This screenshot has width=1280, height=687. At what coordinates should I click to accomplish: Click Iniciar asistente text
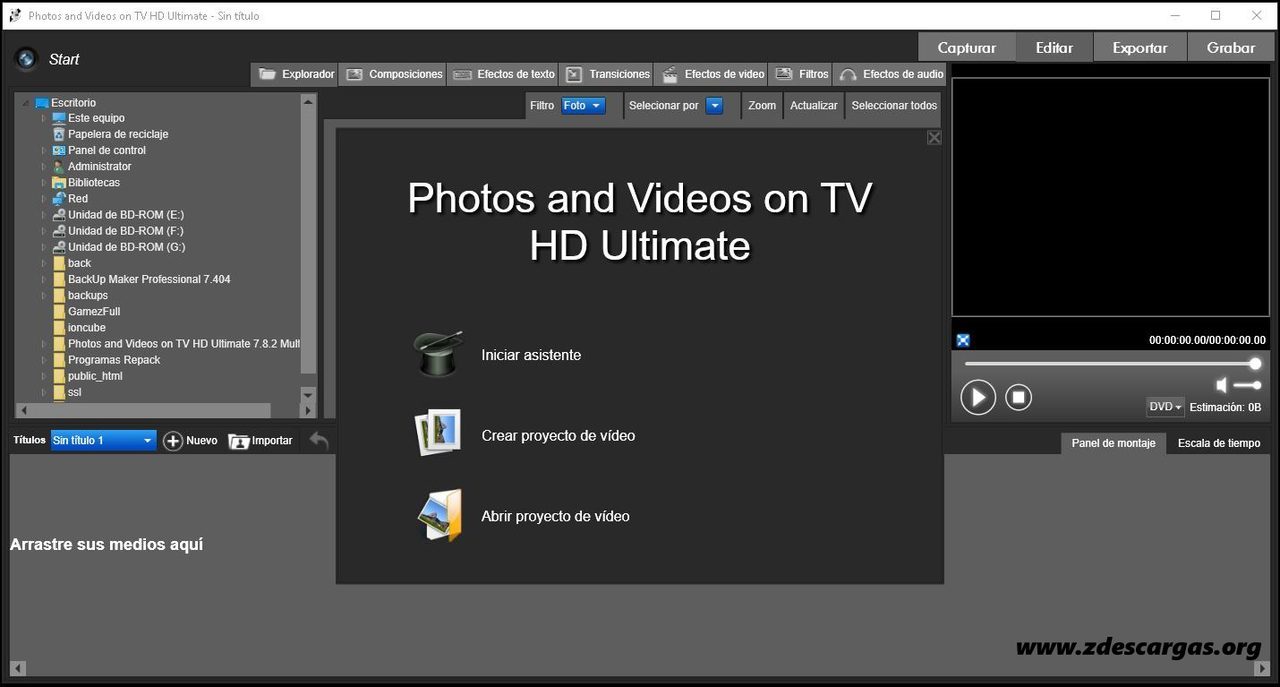pyautogui.click(x=531, y=355)
